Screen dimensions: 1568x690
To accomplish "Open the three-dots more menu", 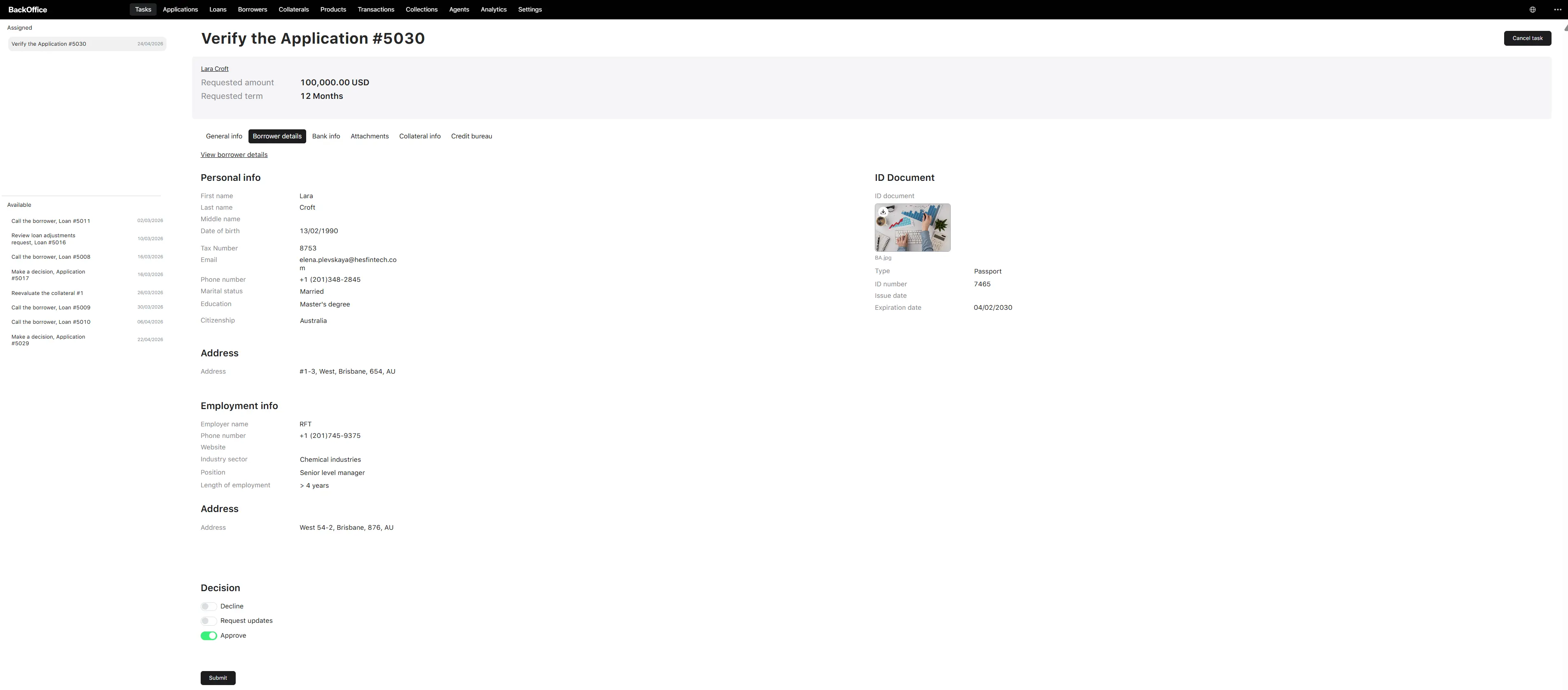I will click(x=1557, y=10).
